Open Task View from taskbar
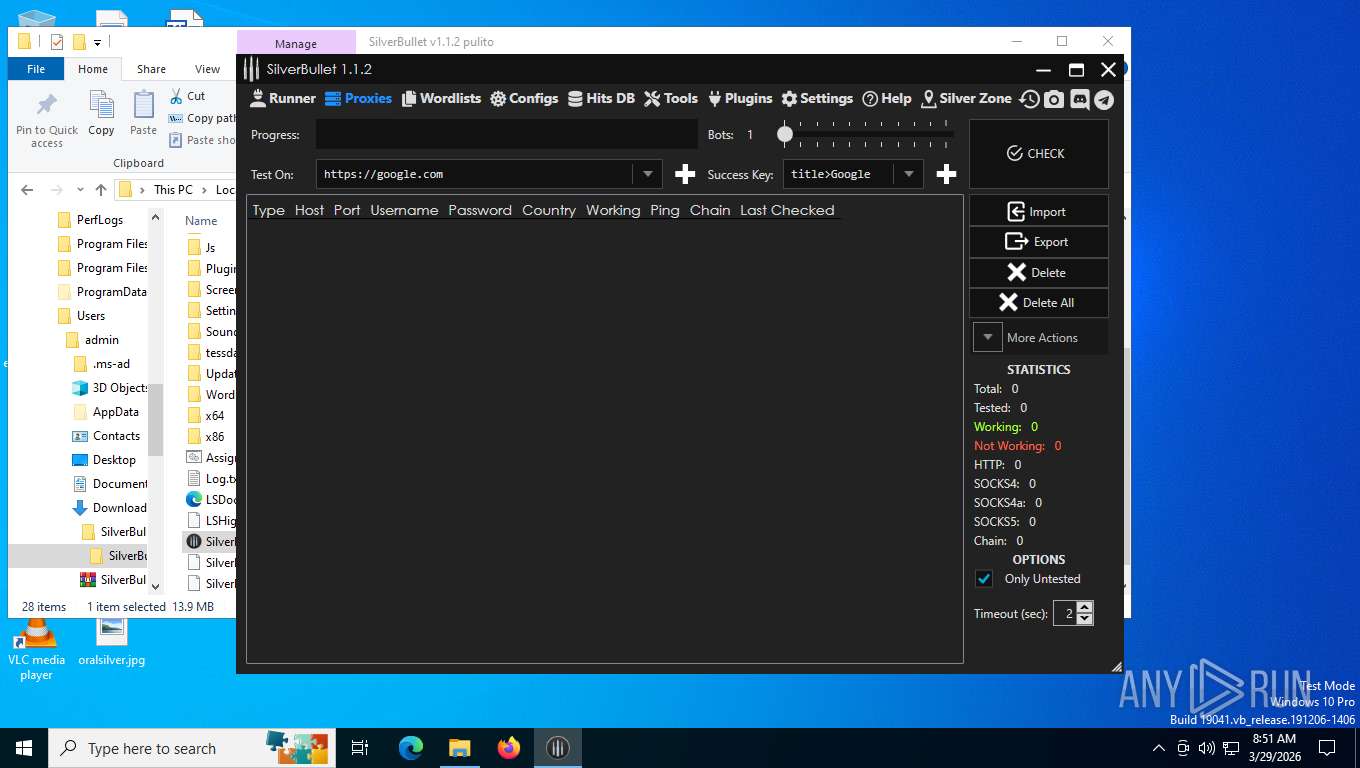The height and width of the screenshot is (768, 1360). pos(360,748)
